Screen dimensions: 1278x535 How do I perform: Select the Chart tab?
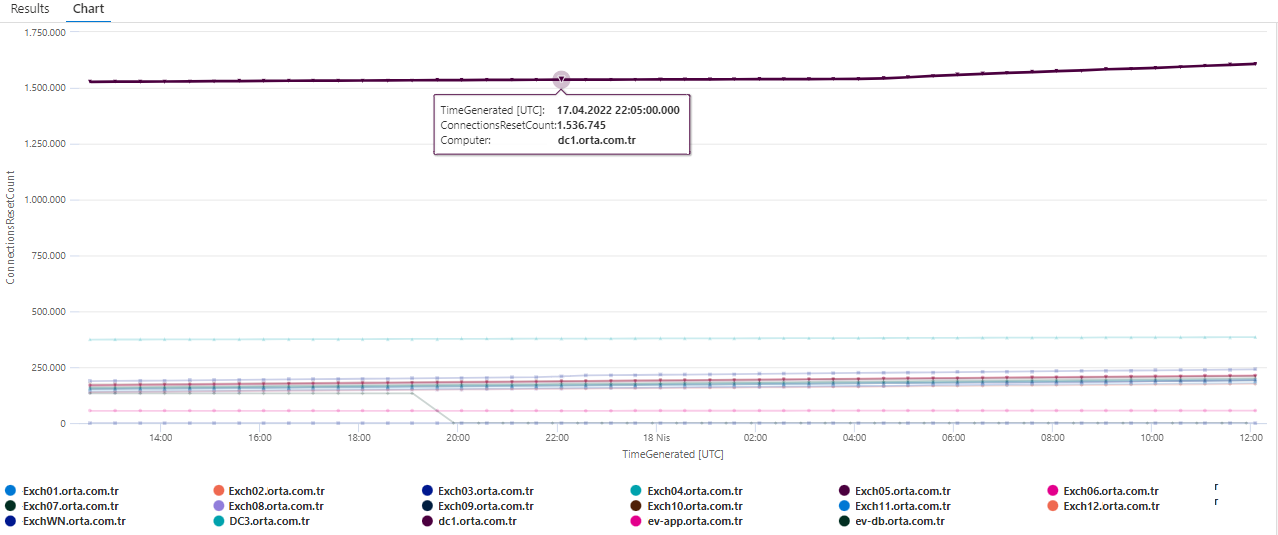pos(88,9)
